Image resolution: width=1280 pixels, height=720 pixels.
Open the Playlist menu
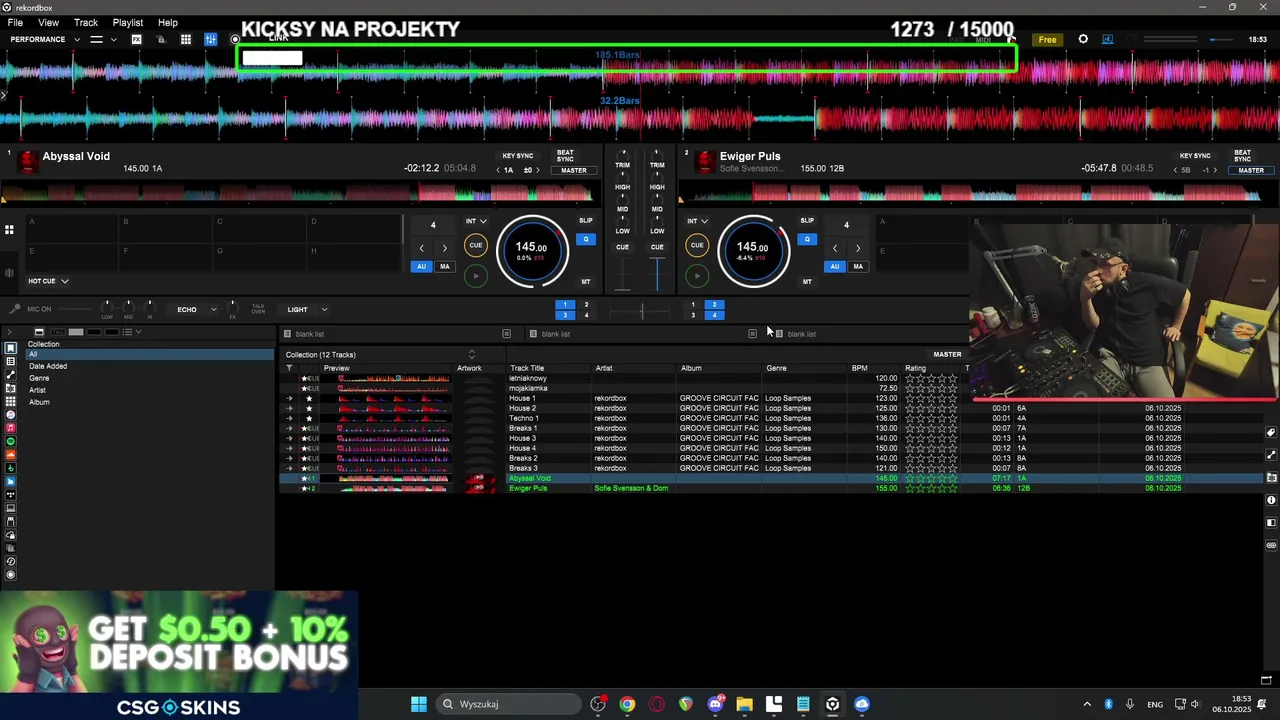128,22
